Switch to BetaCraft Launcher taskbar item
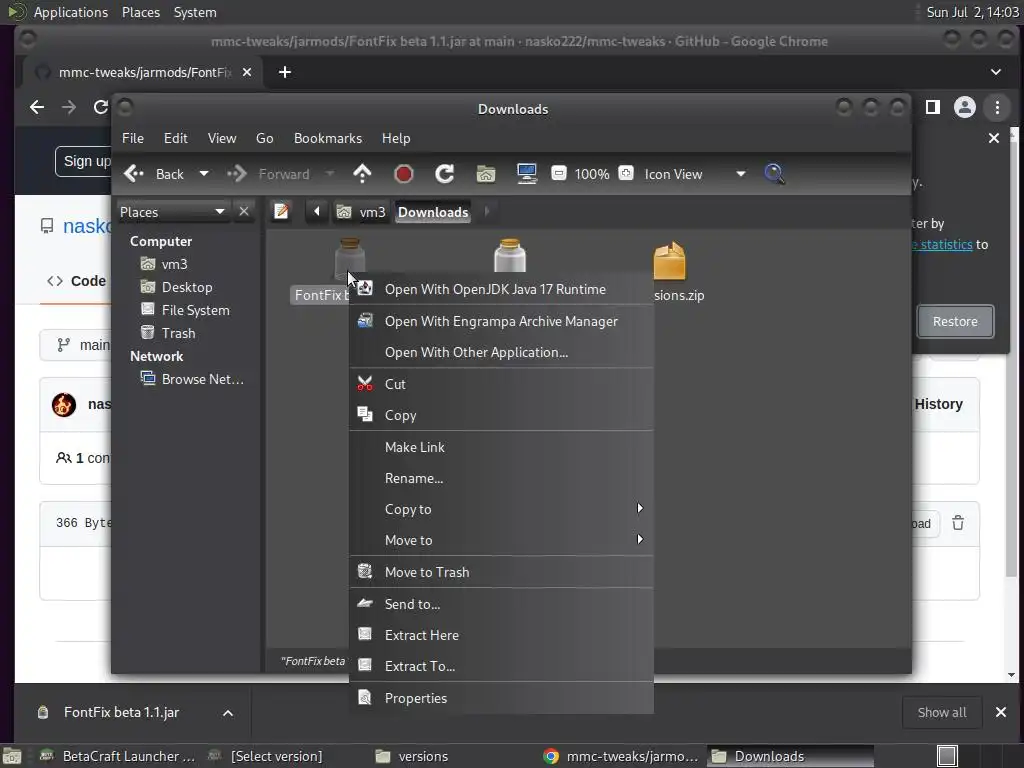 [x=118, y=756]
